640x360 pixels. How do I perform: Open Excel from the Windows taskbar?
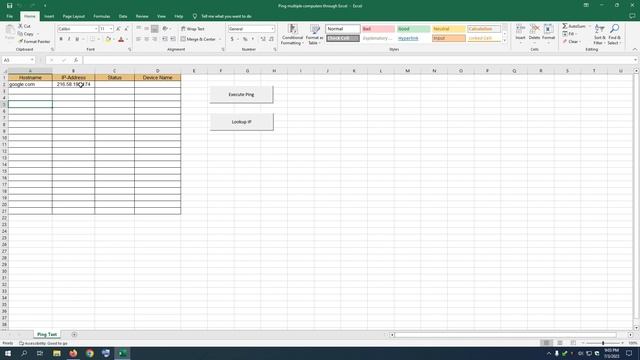[122, 353]
